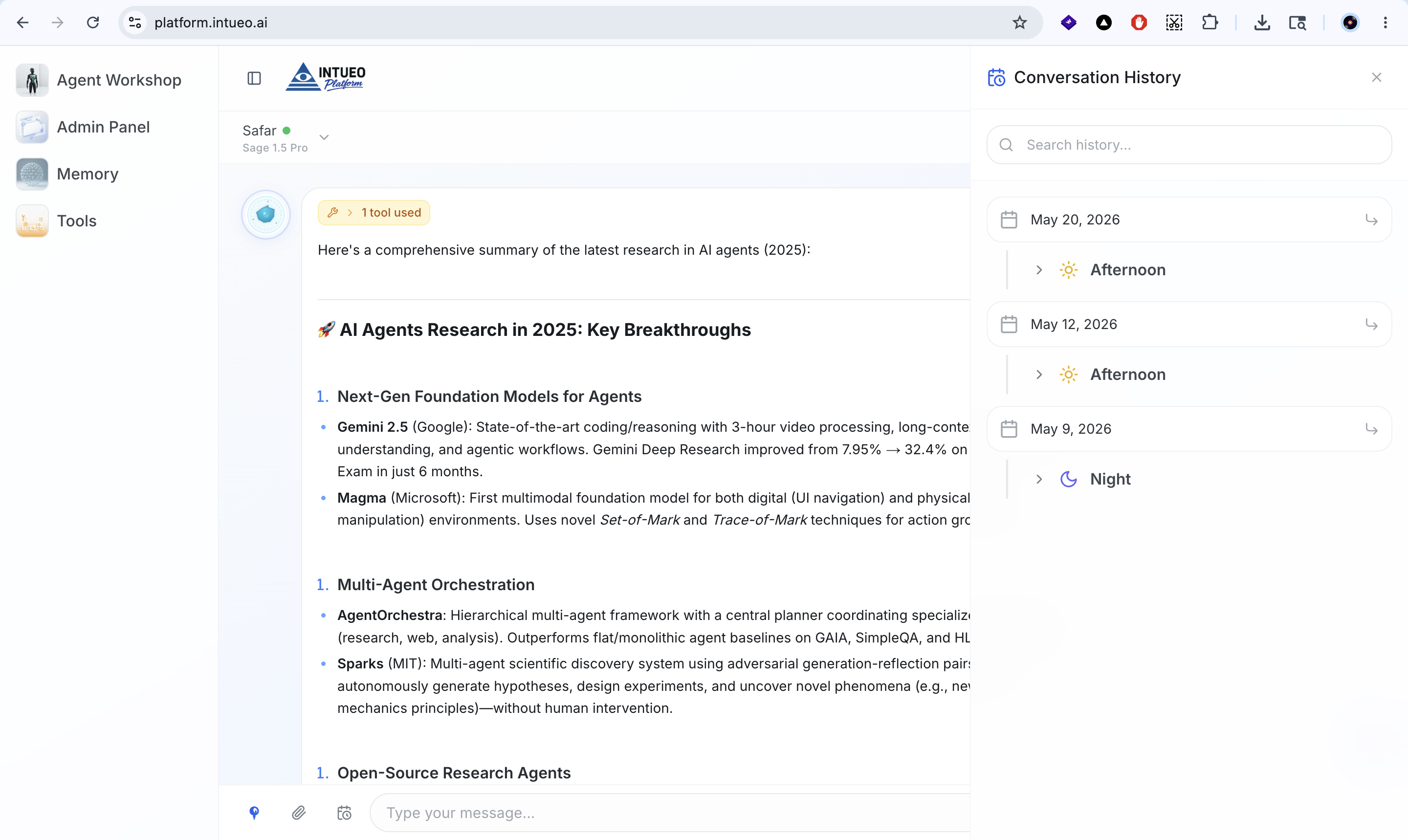Open the dashed-square capture extension
Screen dimensions: 1408x840
pyautogui.click(x=1174, y=22)
